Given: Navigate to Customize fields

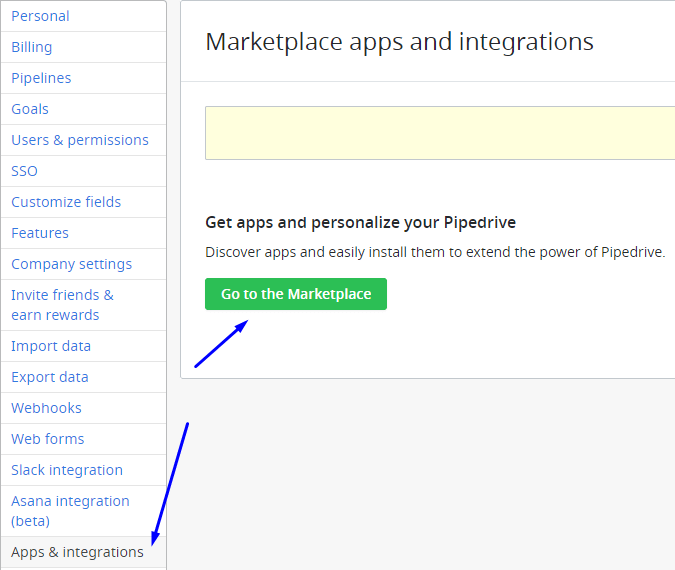Looking at the screenshot, I should click(x=66, y=202).
